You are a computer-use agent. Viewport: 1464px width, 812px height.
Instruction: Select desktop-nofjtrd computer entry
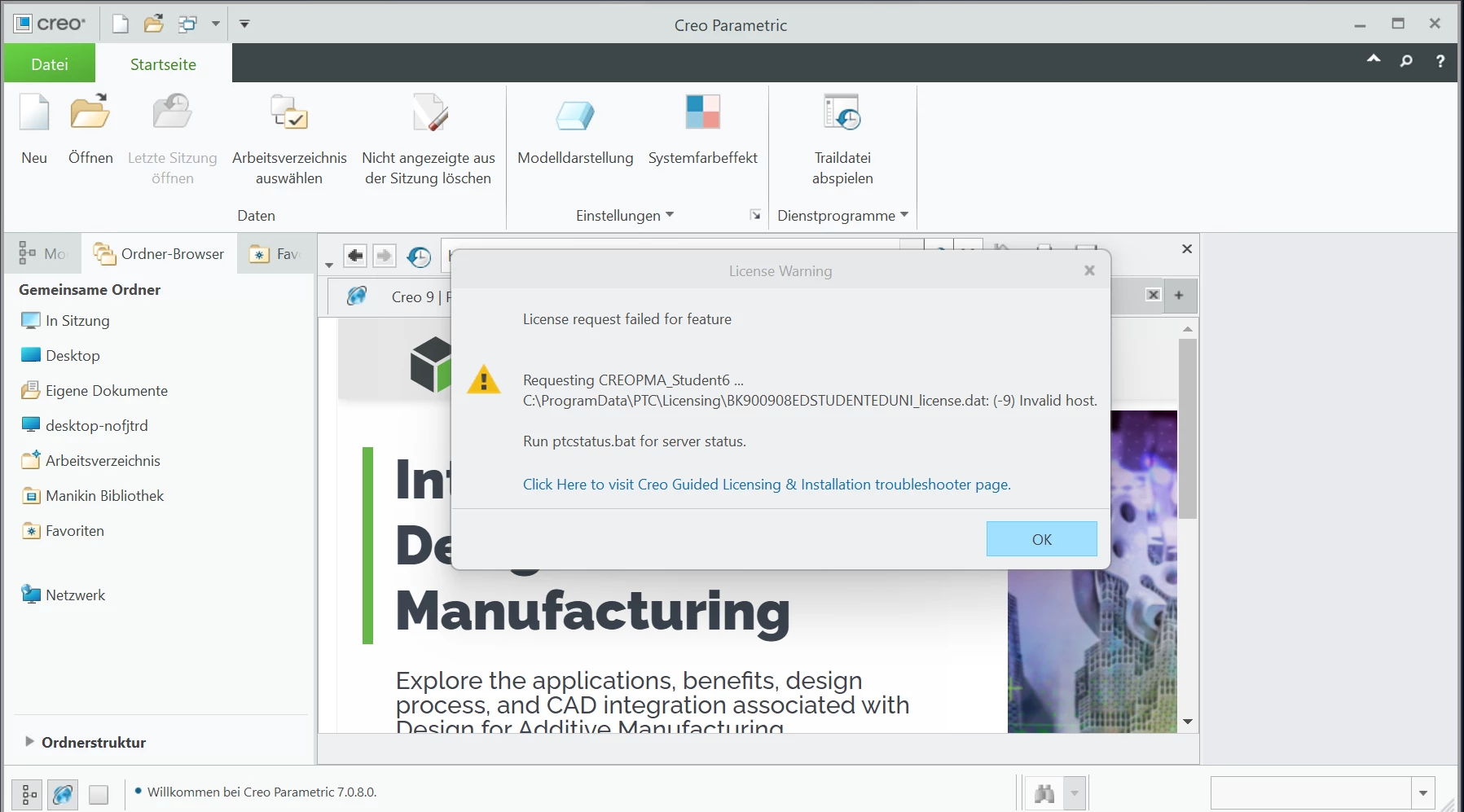tap(85, 425)
